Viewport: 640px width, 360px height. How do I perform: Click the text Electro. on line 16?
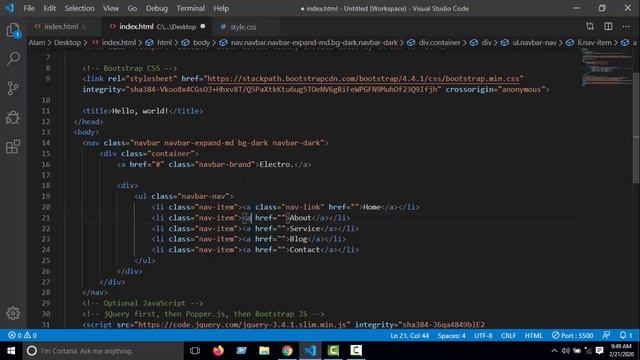coord(276,164)
